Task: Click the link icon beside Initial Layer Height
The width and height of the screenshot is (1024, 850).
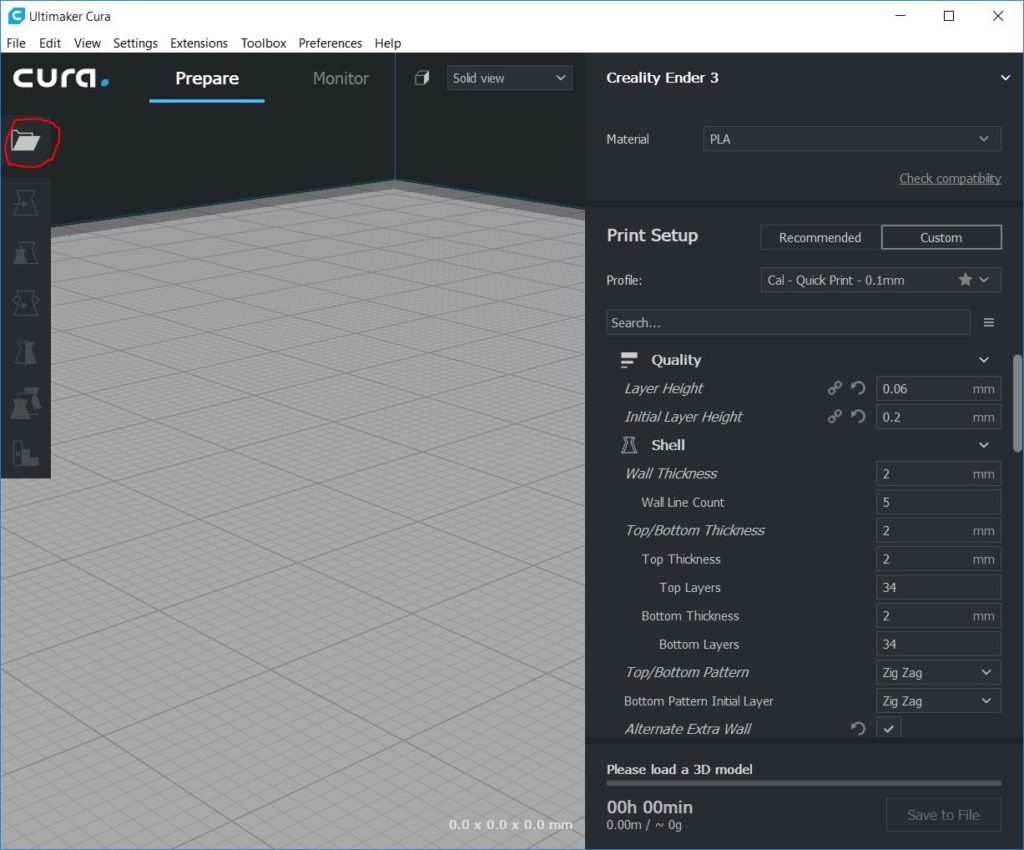Action: point(835,417)
